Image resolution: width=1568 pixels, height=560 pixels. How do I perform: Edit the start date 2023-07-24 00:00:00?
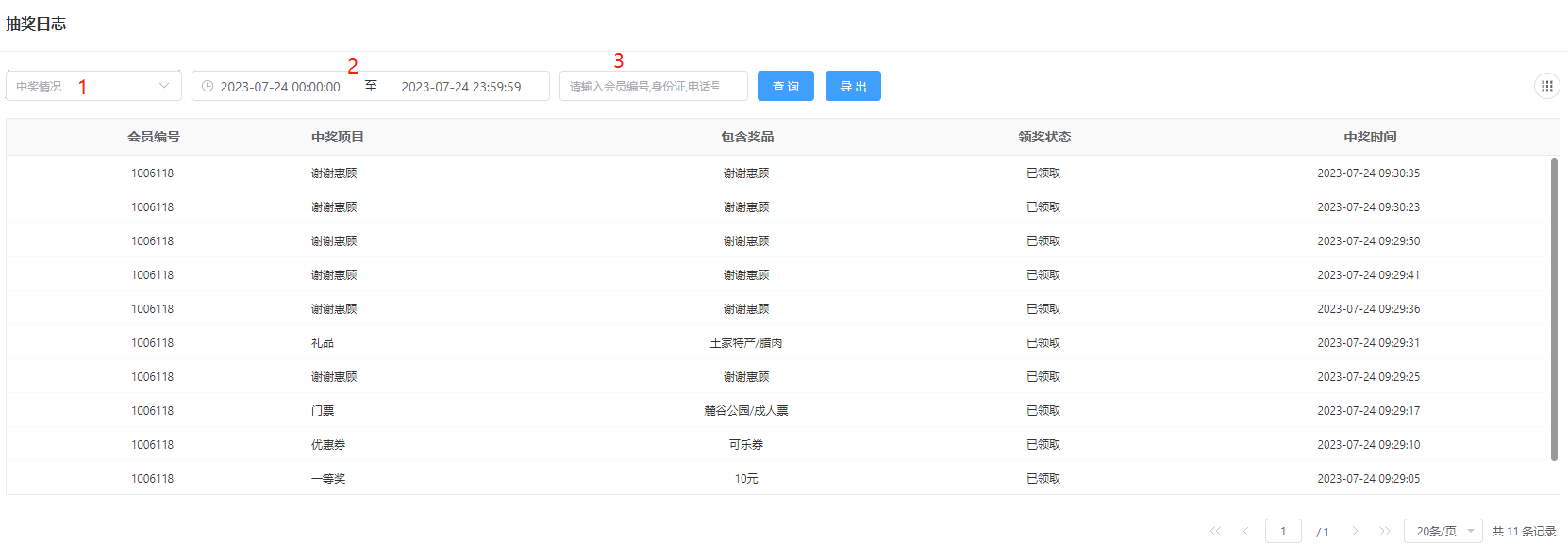tap(280, 87)
